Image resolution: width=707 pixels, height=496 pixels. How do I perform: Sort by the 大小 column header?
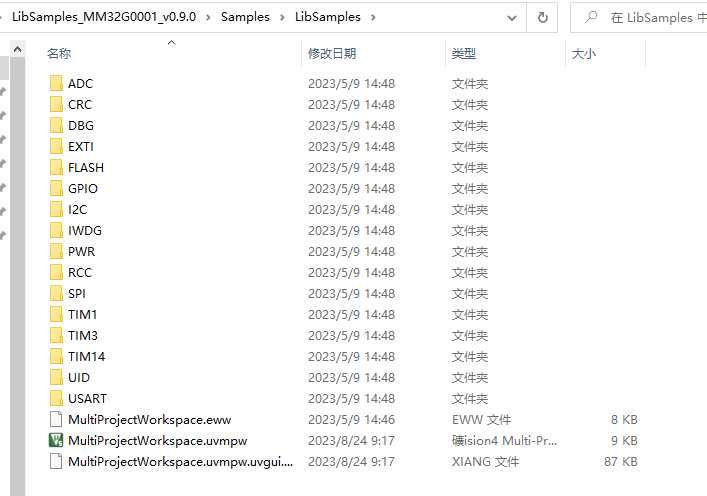584,54
